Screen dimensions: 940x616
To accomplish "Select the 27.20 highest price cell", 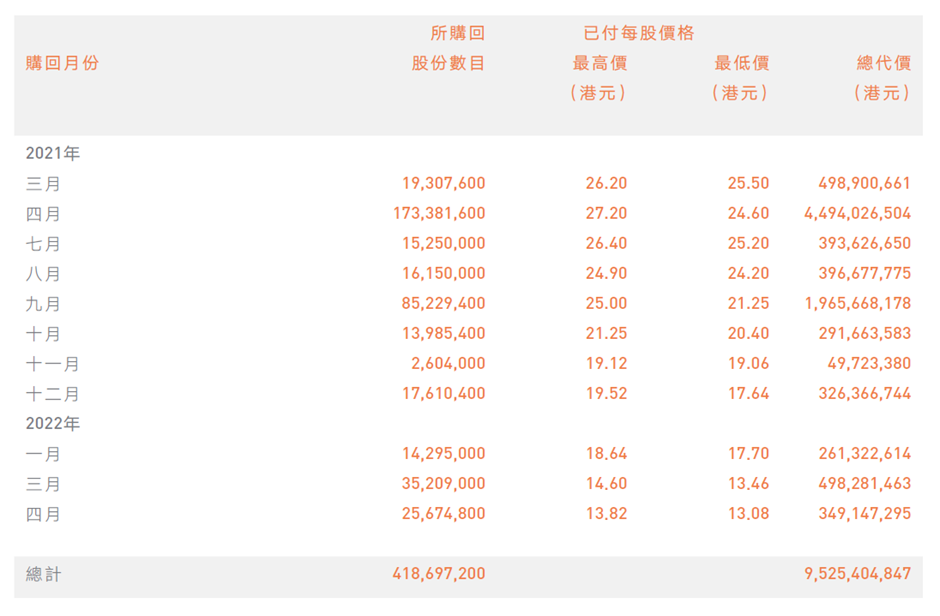I will tap(606, 214).
